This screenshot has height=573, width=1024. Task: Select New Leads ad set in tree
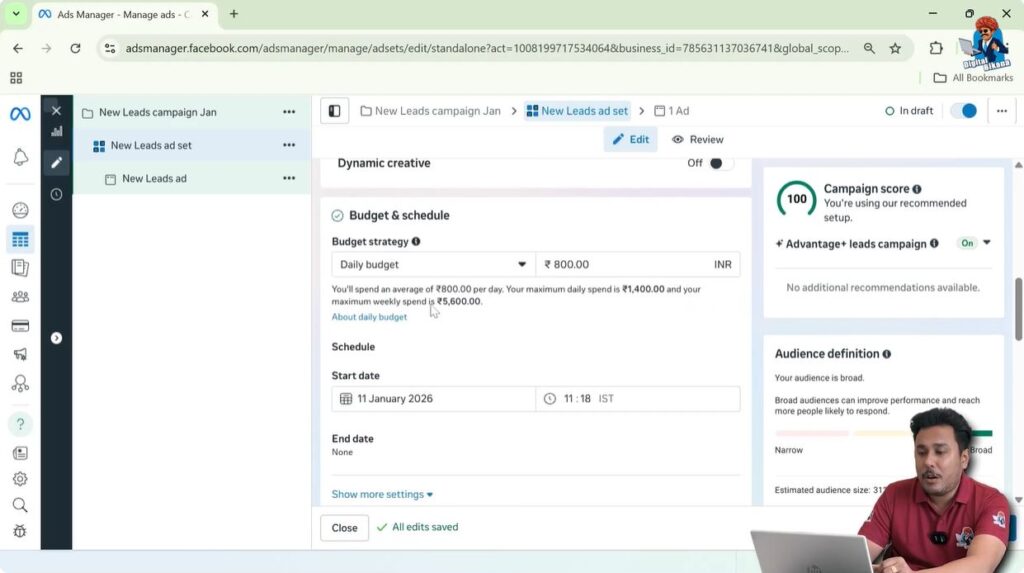[x=151, y=146]
